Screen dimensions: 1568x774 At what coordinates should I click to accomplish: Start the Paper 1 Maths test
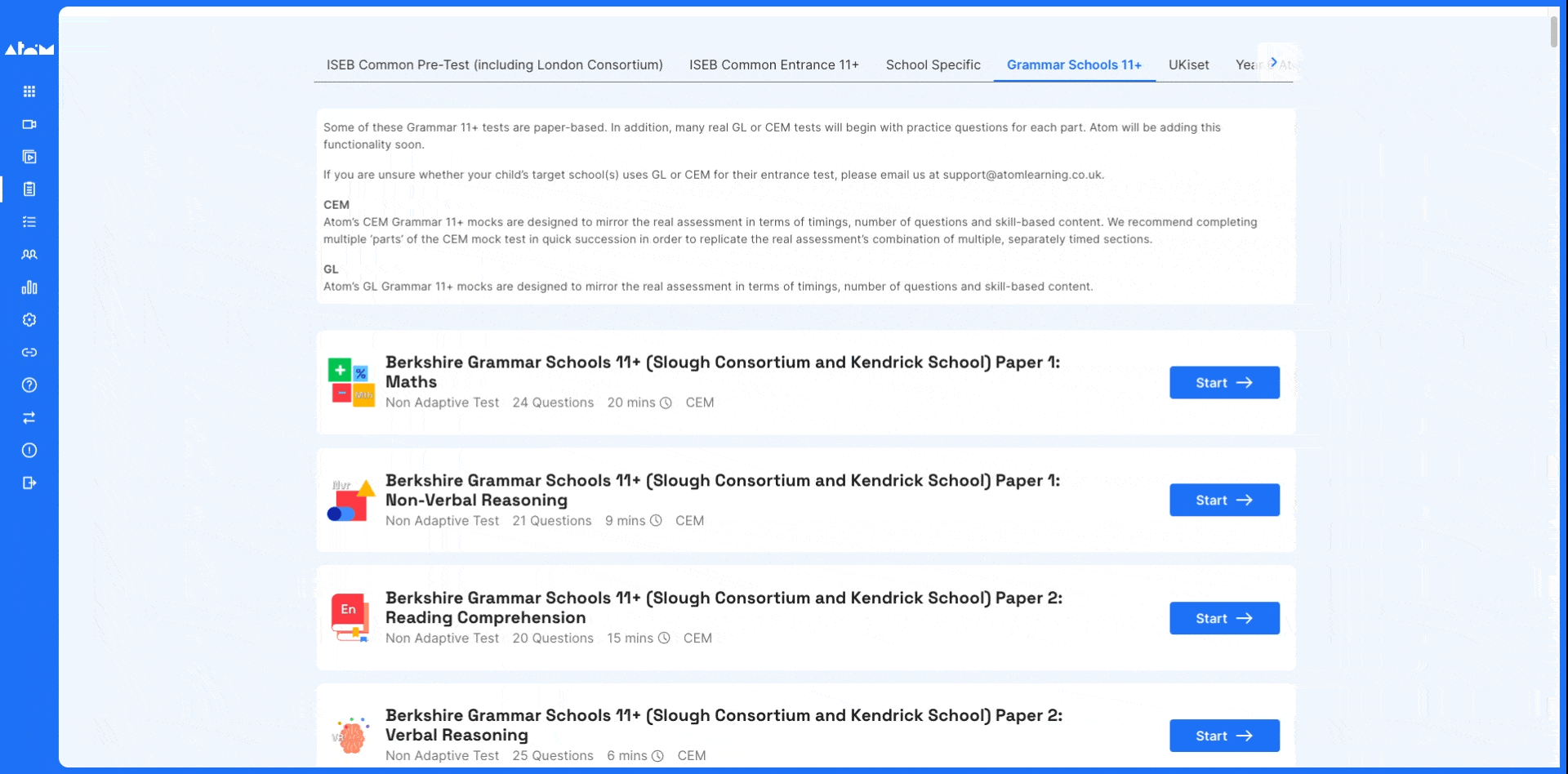click(x=1224, y=383)
